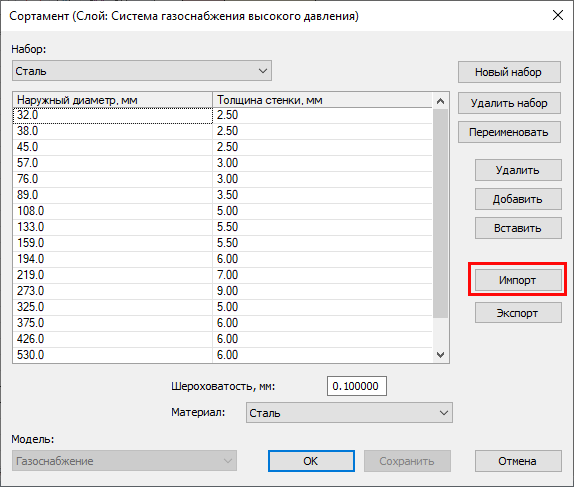Confirm with the OK button
574x487 pixels.
[311, 461]
